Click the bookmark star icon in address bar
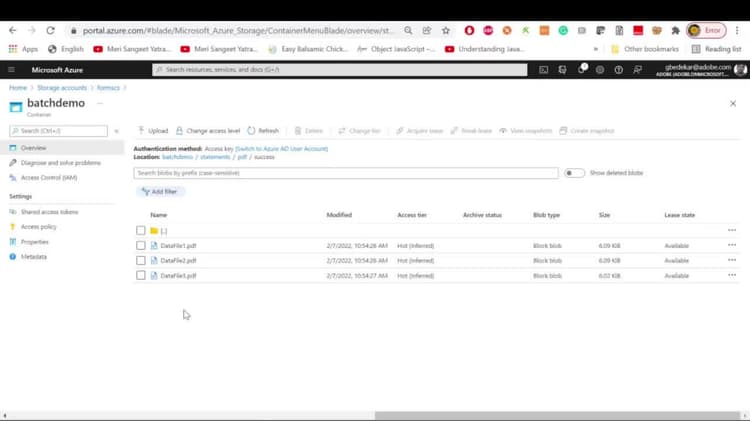Viewport: 750px width, 421px height. pos(446,30)
